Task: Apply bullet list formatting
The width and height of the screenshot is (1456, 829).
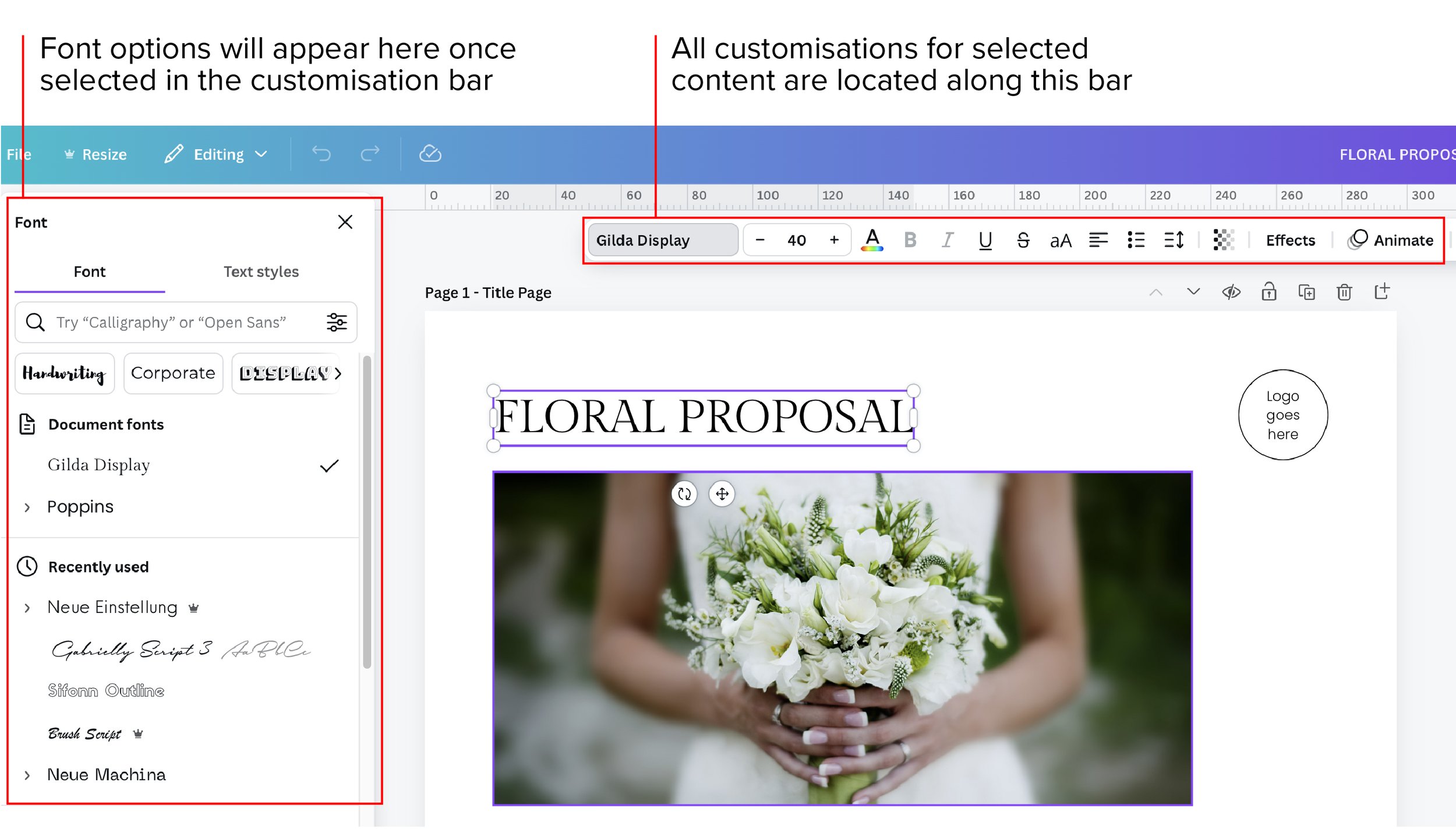Action: point(1136,240)
